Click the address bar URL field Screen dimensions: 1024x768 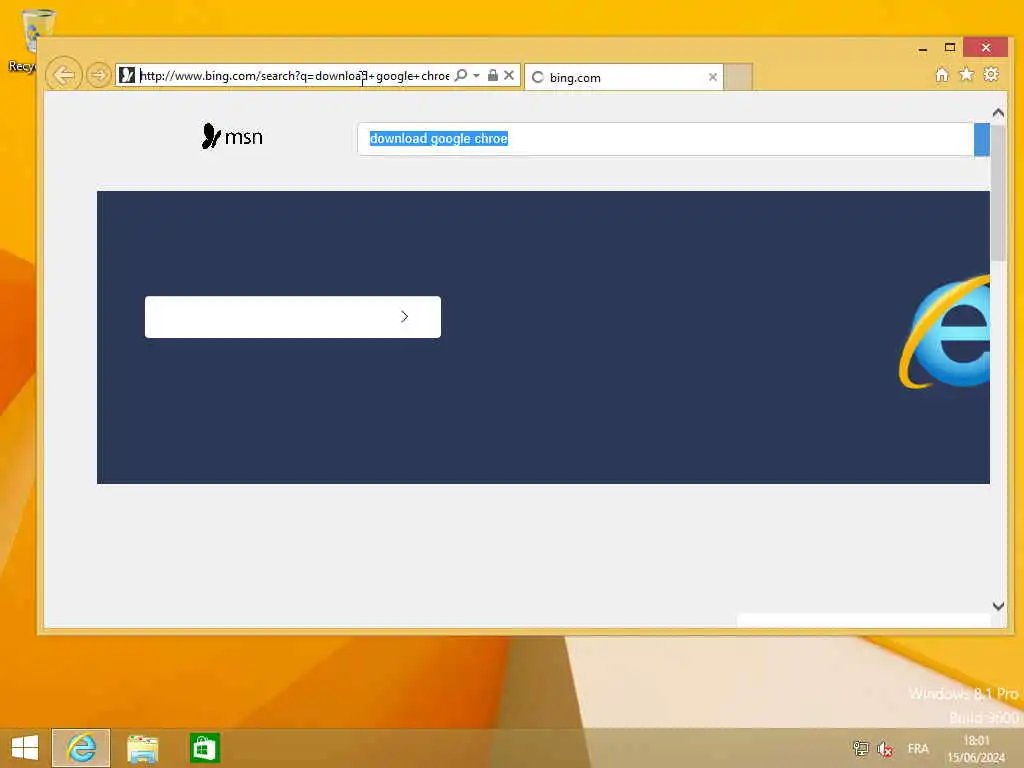point(294,76)
